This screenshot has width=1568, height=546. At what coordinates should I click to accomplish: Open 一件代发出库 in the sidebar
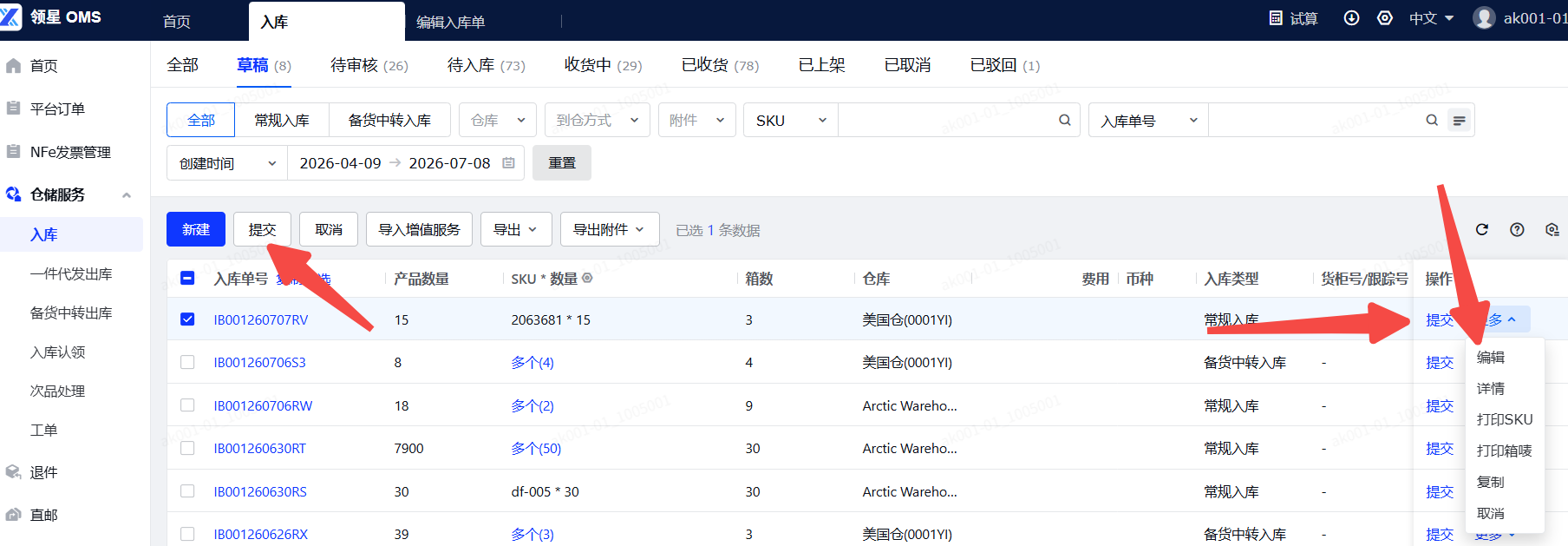(71, 273)
